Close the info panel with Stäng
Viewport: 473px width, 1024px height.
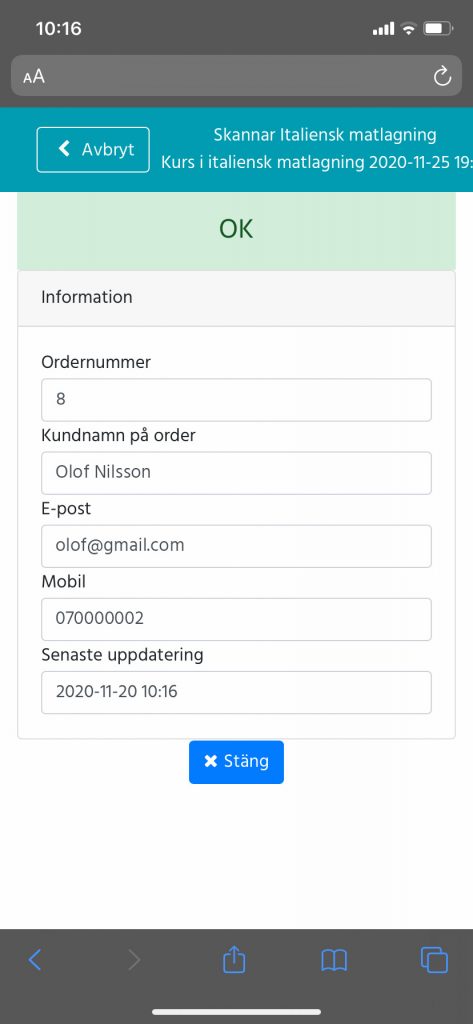(236, 761)
